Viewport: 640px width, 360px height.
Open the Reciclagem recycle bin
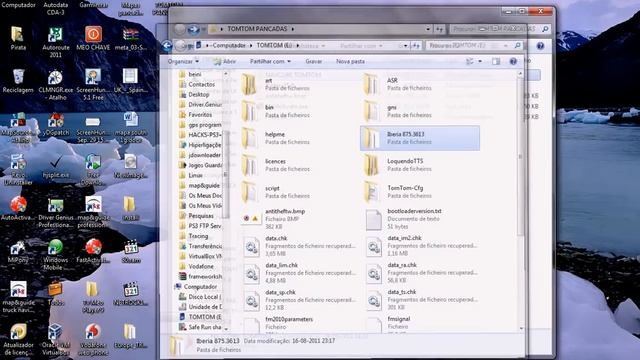(18, 81)
